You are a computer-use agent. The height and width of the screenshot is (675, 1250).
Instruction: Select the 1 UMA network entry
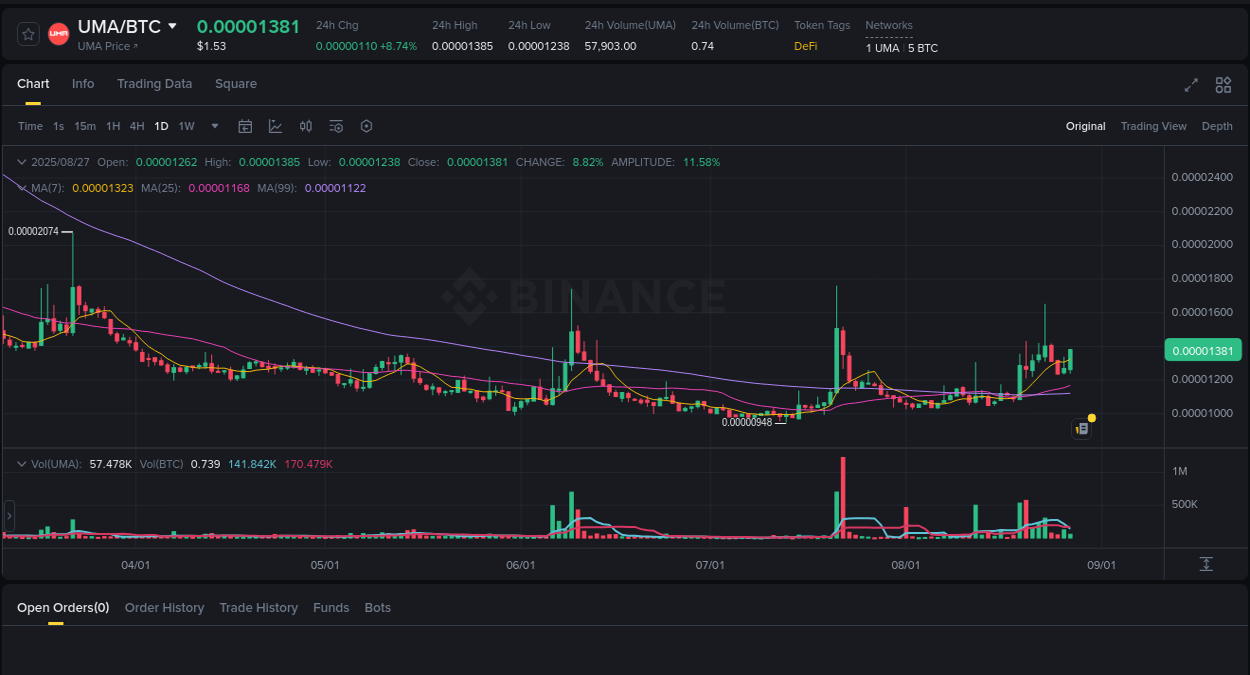click(882, 48)
